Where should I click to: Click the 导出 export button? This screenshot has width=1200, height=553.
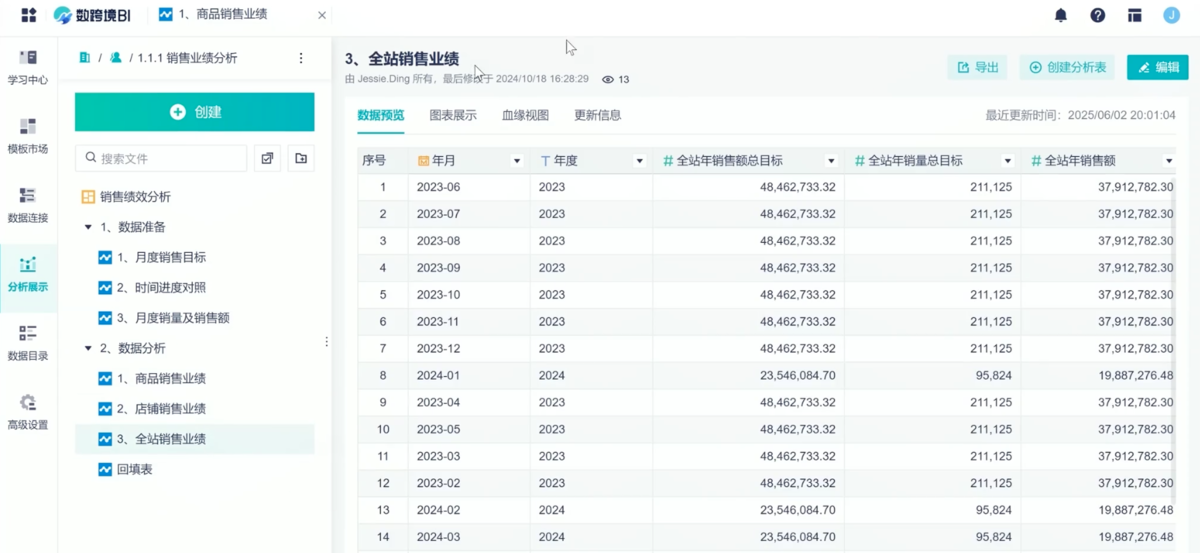pyautogui.click(x=977, y=67)
